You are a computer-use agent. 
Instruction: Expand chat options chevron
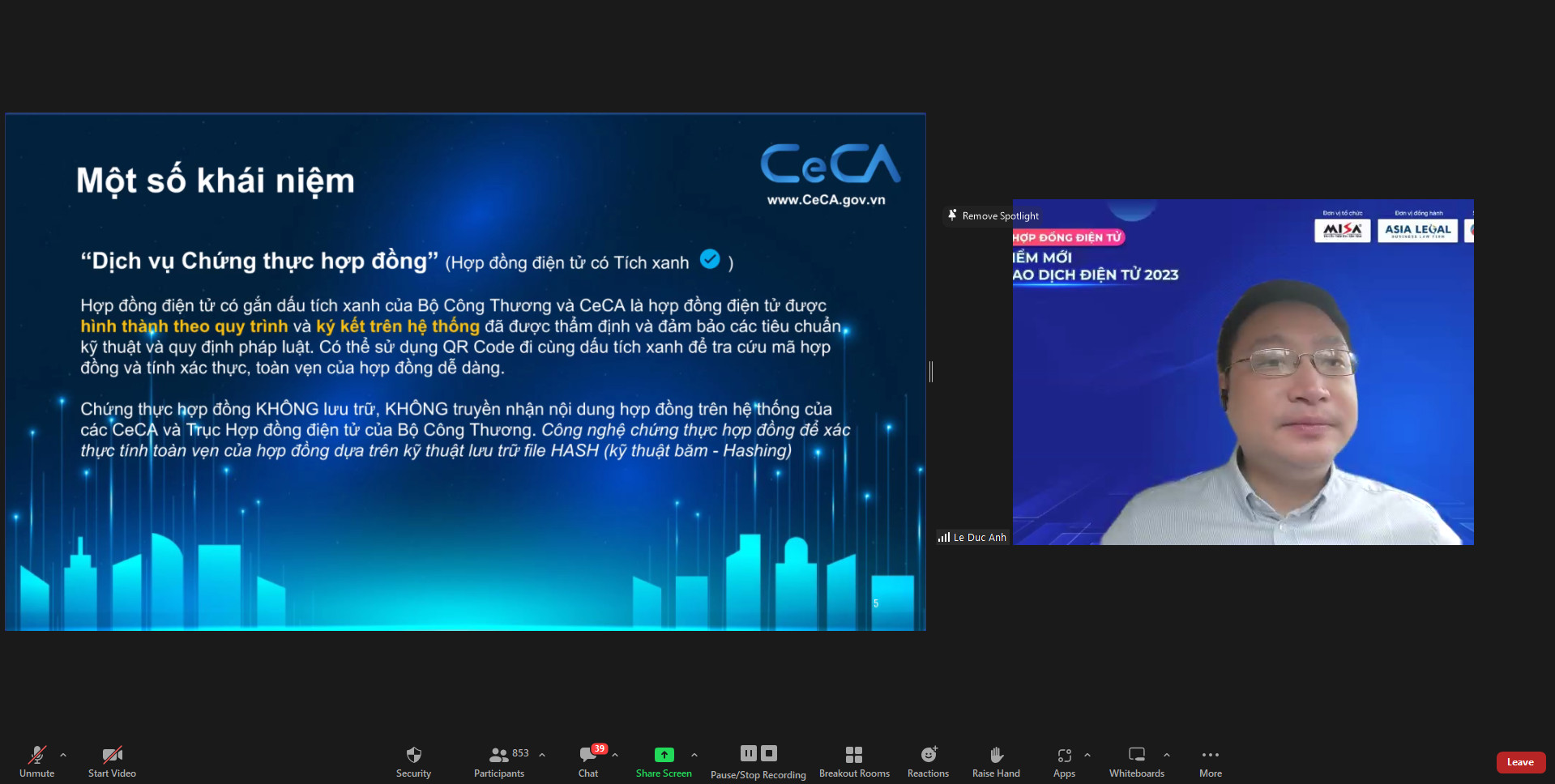615,755
